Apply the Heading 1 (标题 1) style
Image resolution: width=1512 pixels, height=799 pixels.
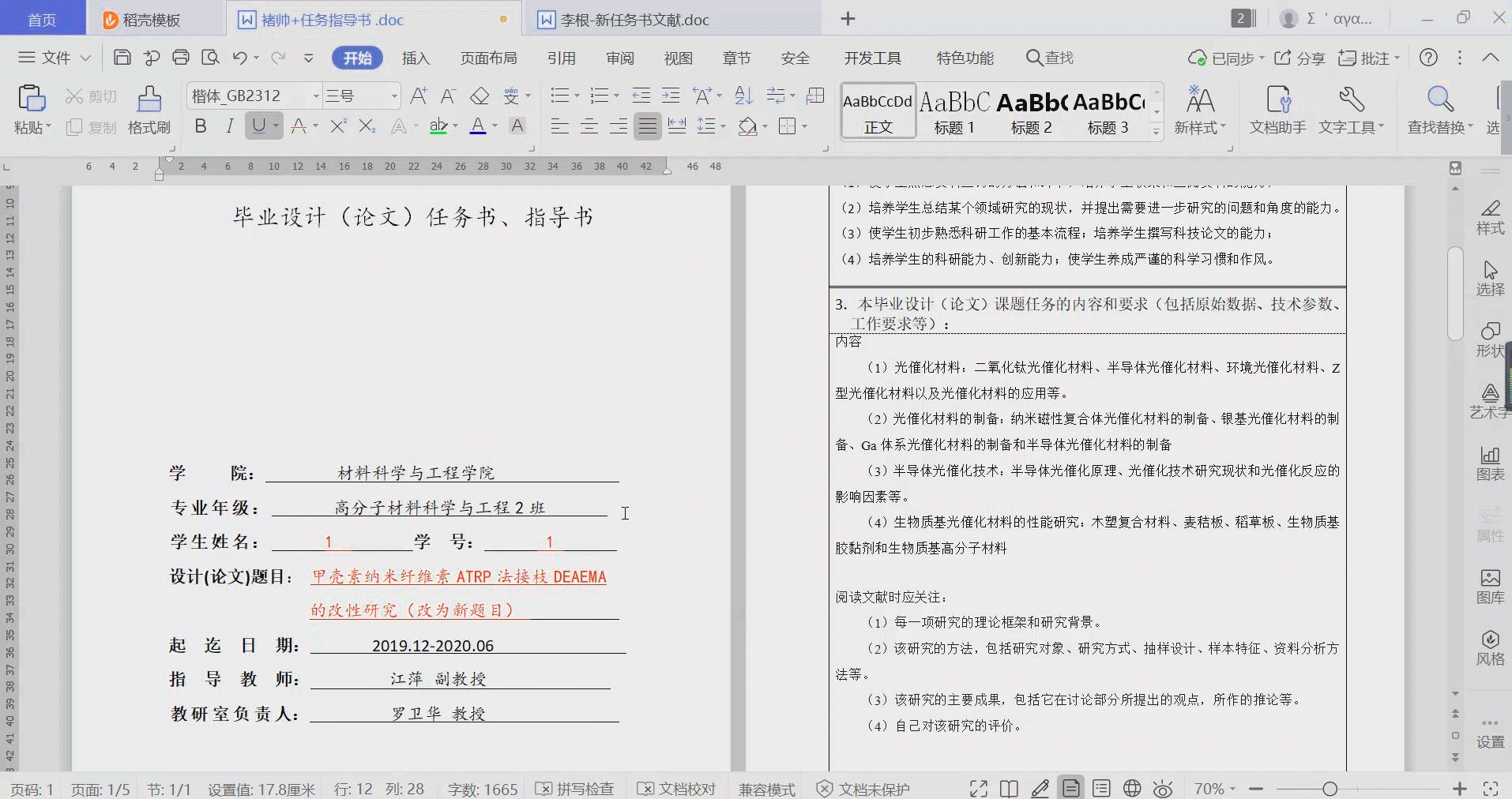(954, 111)
